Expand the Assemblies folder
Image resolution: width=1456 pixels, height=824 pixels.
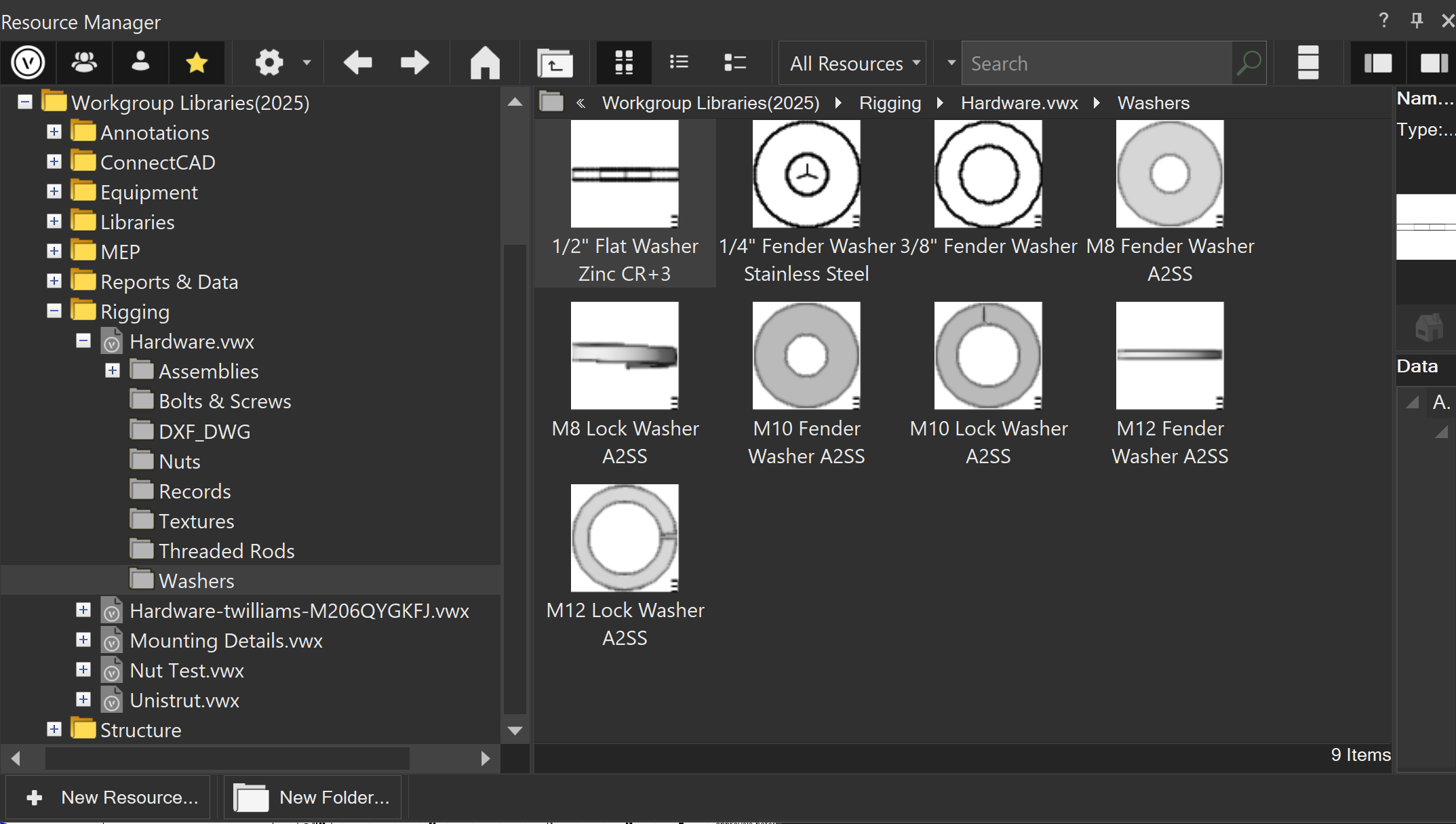click(112, 370)
